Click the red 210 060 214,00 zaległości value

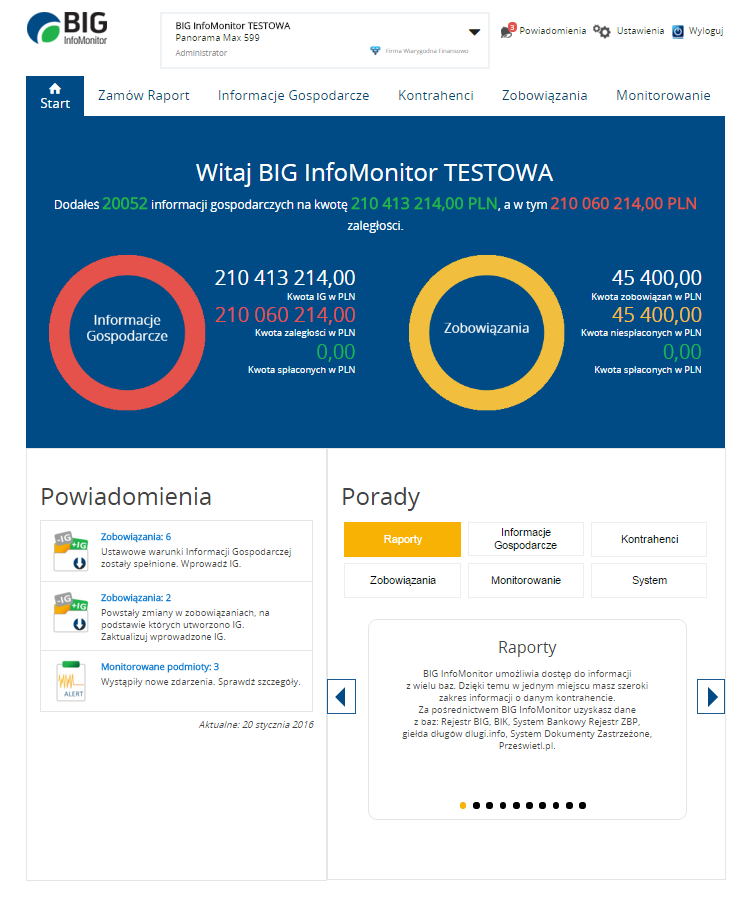(285, 315)
